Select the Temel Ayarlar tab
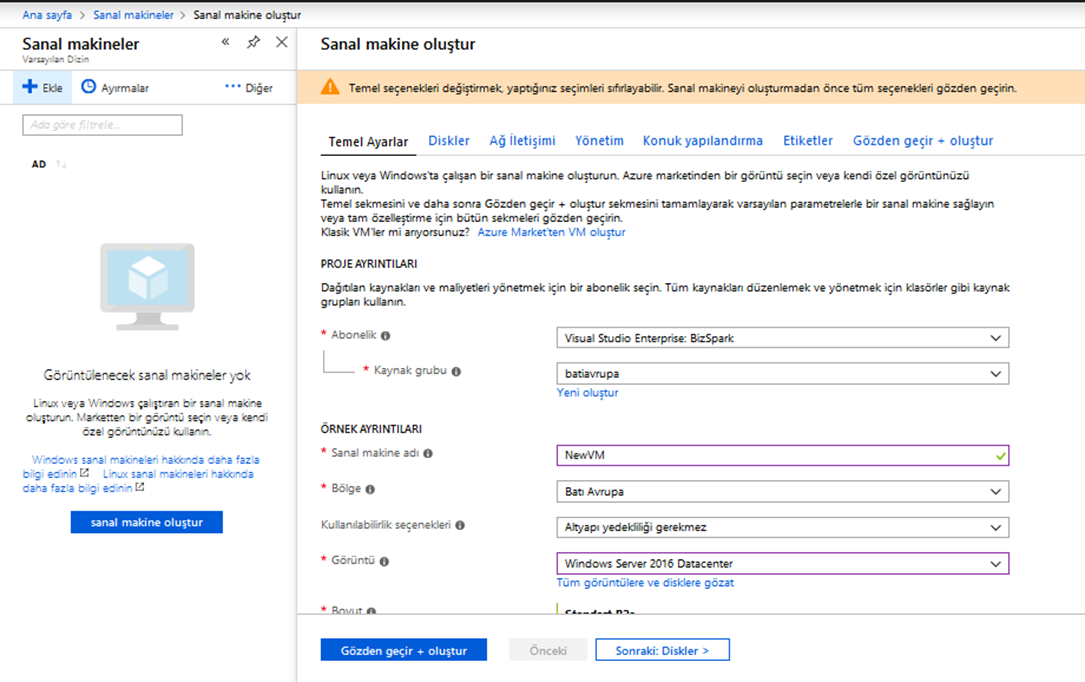 point(368,142)
